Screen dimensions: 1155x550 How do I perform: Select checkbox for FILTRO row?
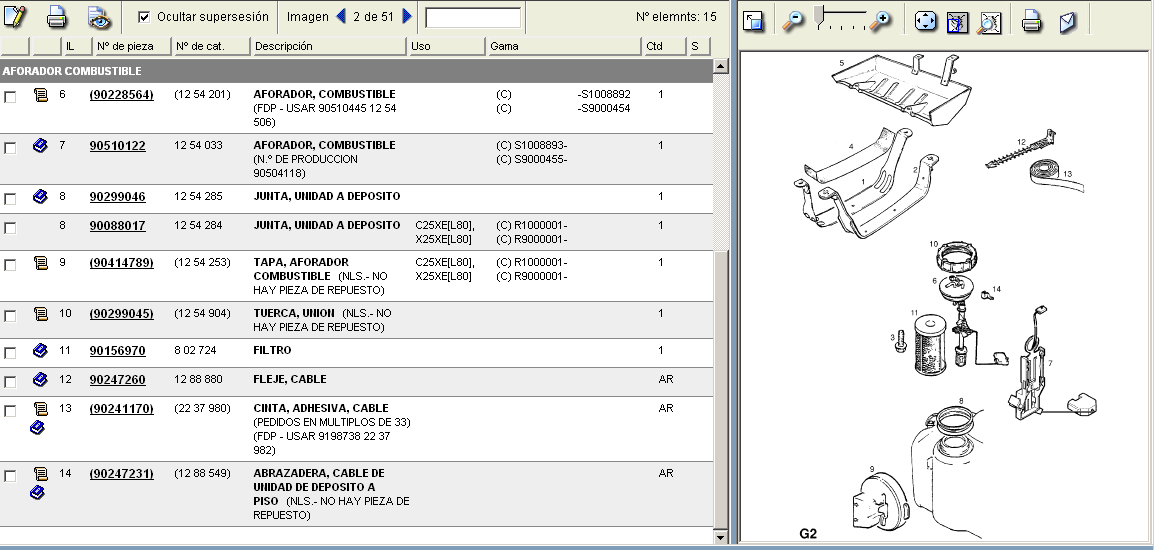(10, 352)
